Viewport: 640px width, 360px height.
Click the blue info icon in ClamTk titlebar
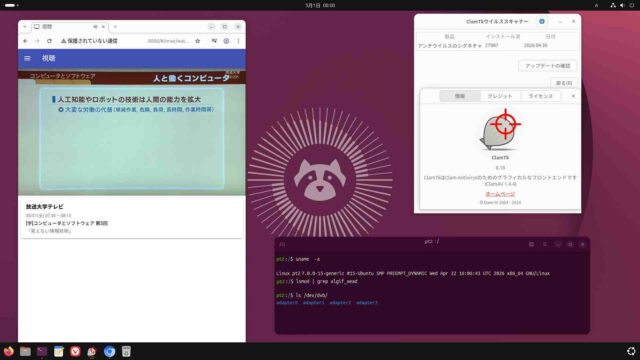(x=542, y=21)
